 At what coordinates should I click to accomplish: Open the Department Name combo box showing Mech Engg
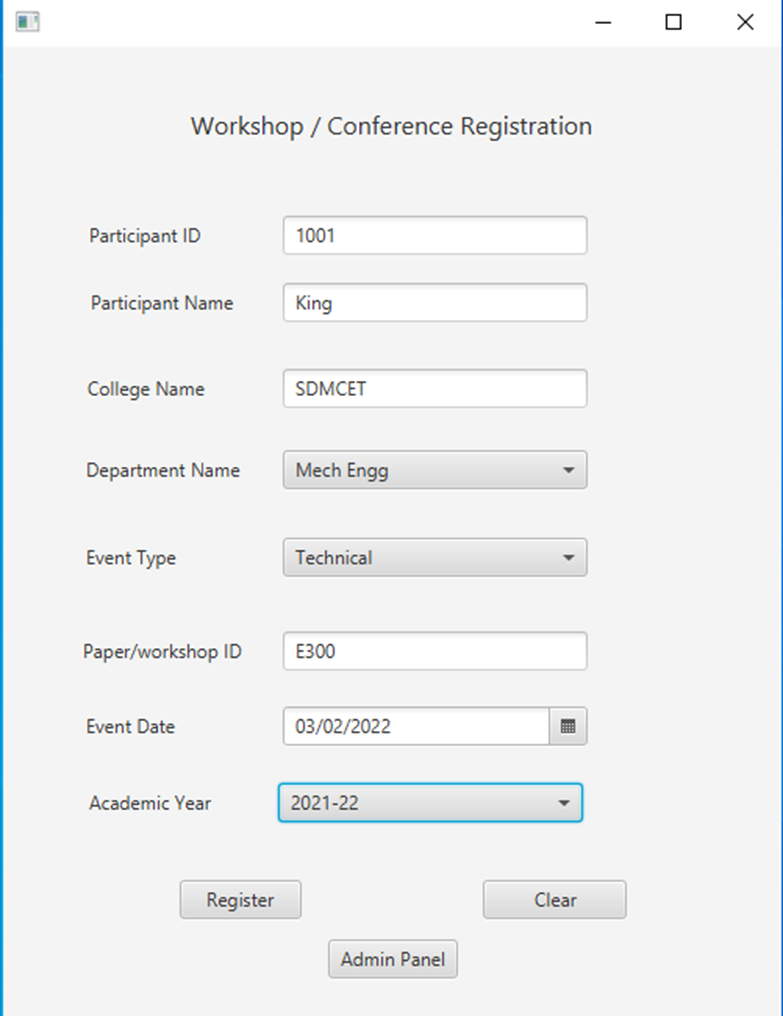click(434, 470)
